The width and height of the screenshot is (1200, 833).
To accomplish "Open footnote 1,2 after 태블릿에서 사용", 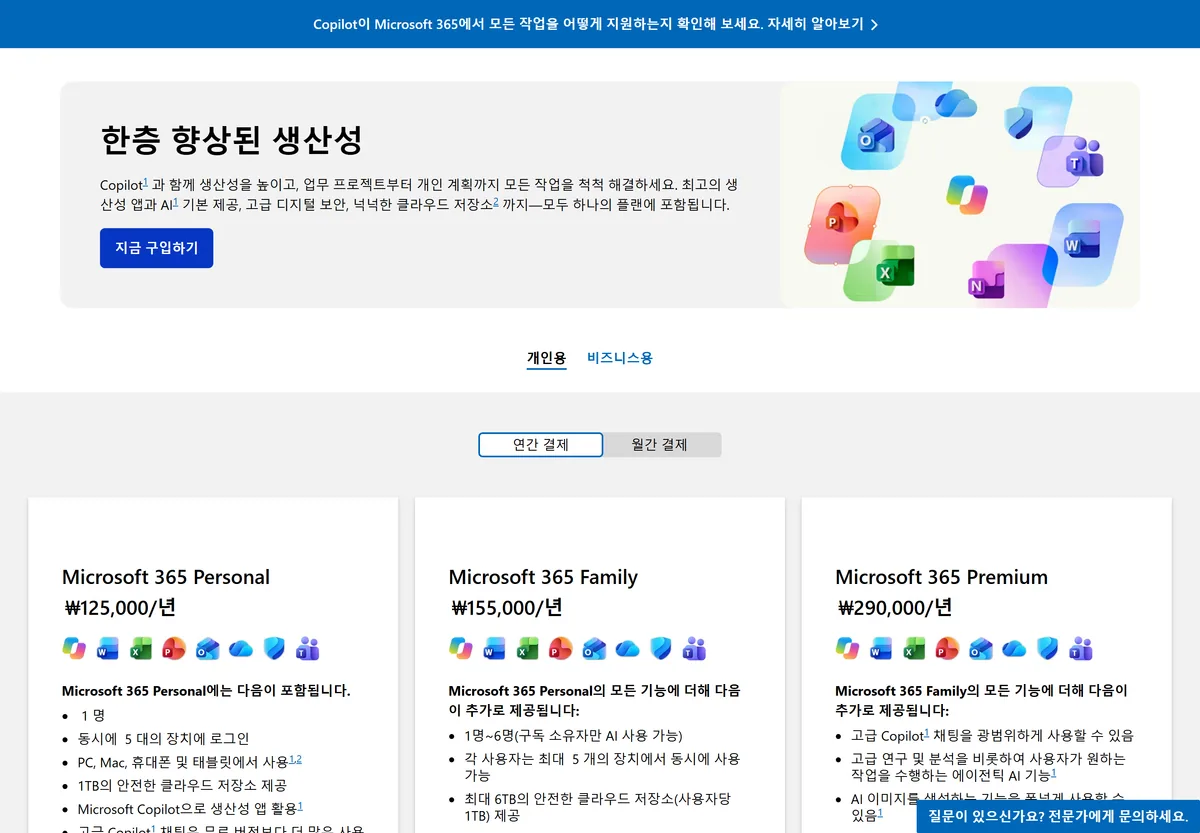I will 295,760.
